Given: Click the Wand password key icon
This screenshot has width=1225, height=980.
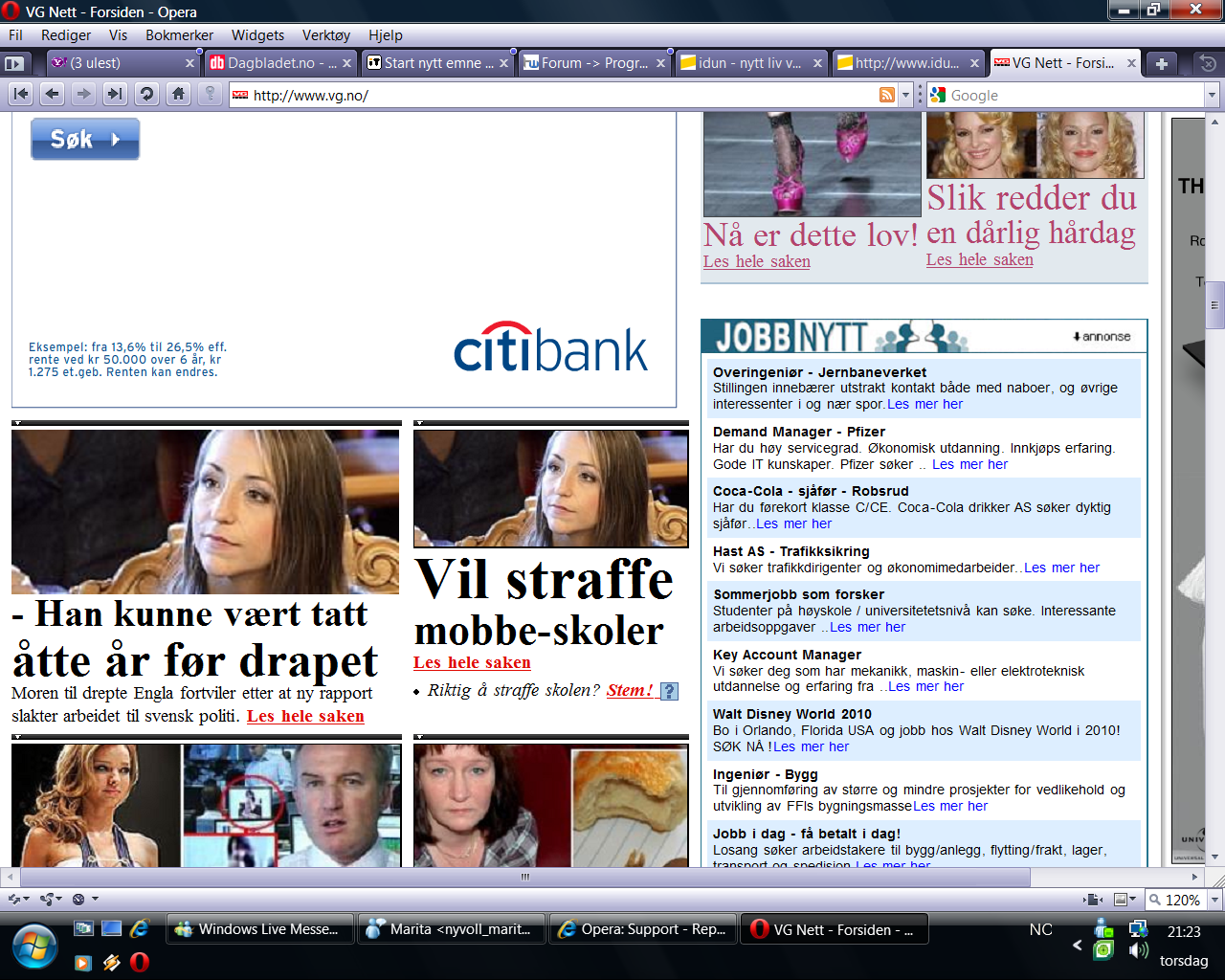Looking at the screenshot, I should tap(210, 94).
